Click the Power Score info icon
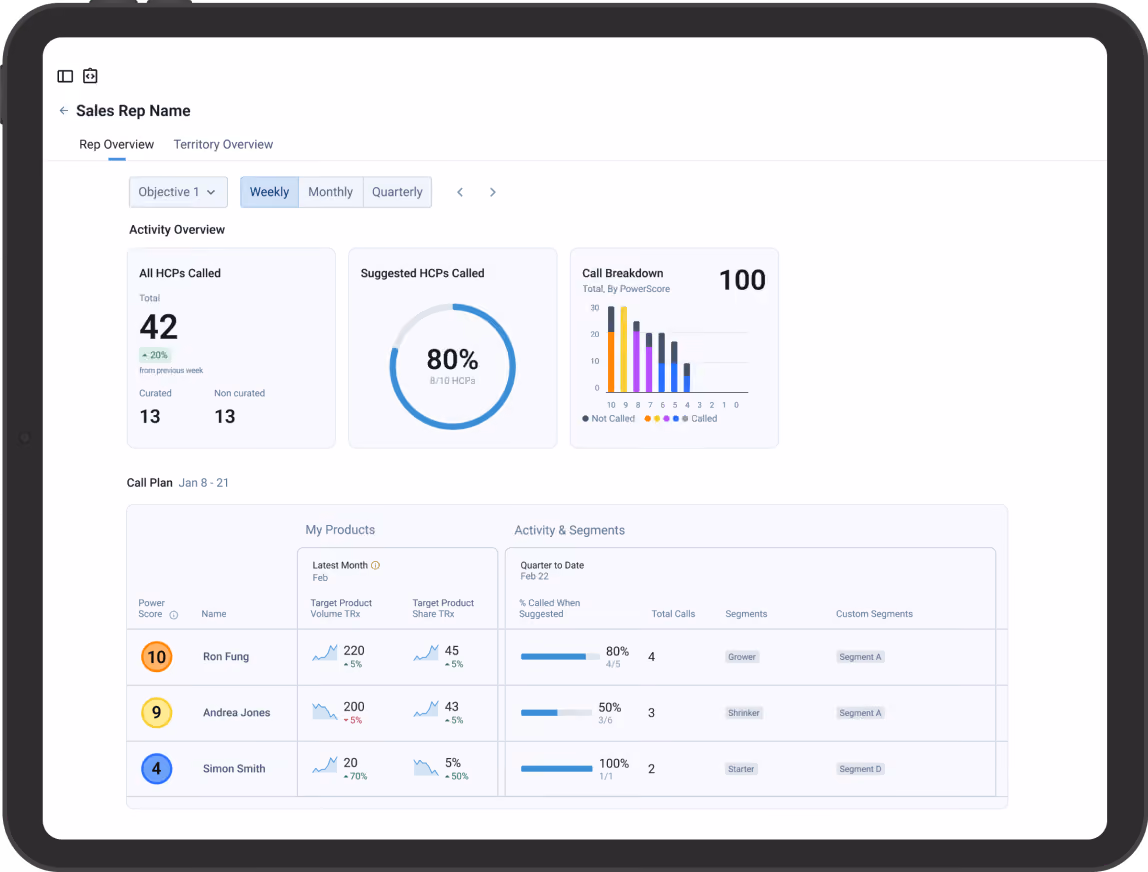Screen dimensions: 1148x872 pos(174,615)
